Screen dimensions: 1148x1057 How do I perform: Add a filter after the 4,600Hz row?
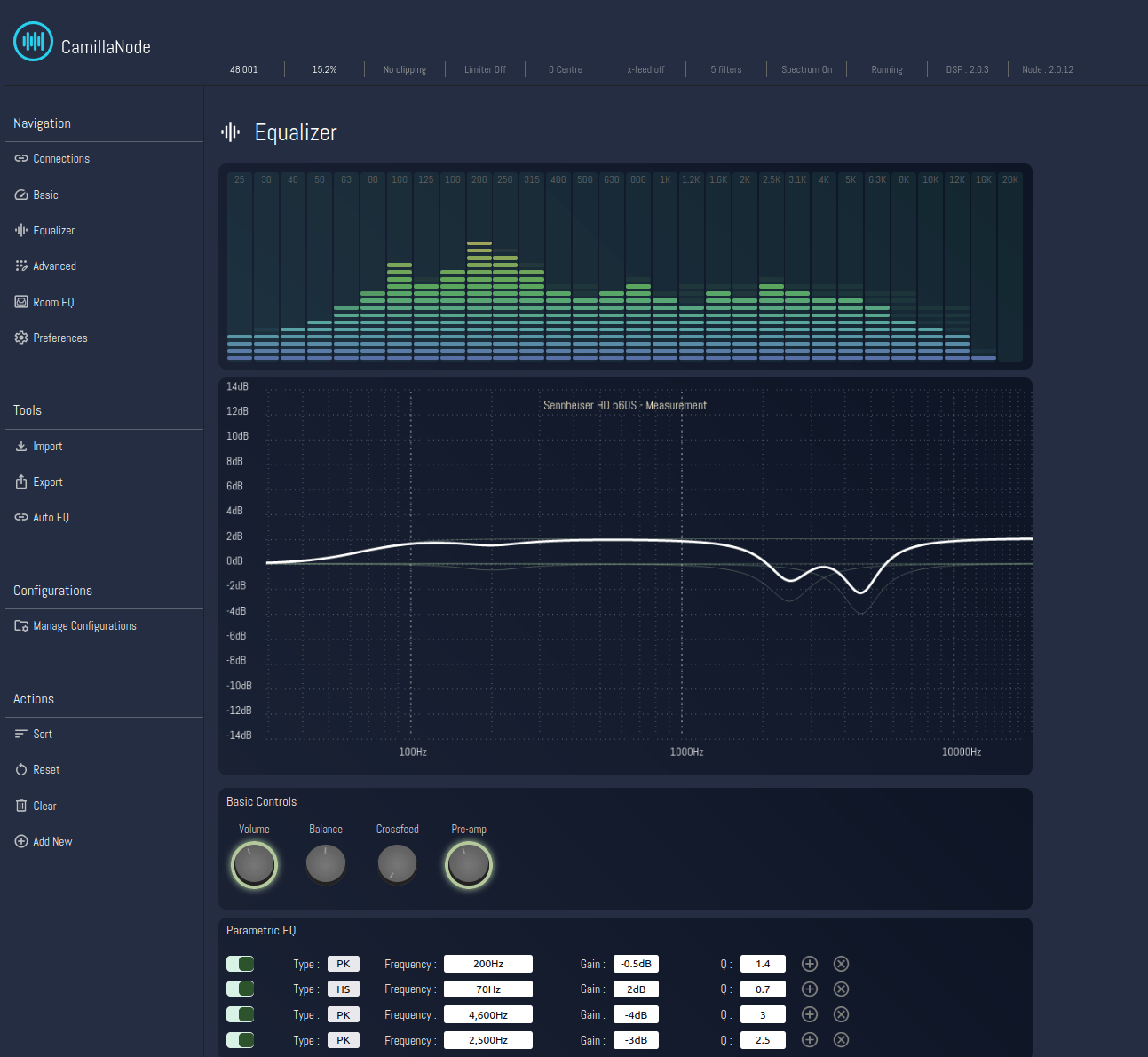click(x=810, y=1014)
